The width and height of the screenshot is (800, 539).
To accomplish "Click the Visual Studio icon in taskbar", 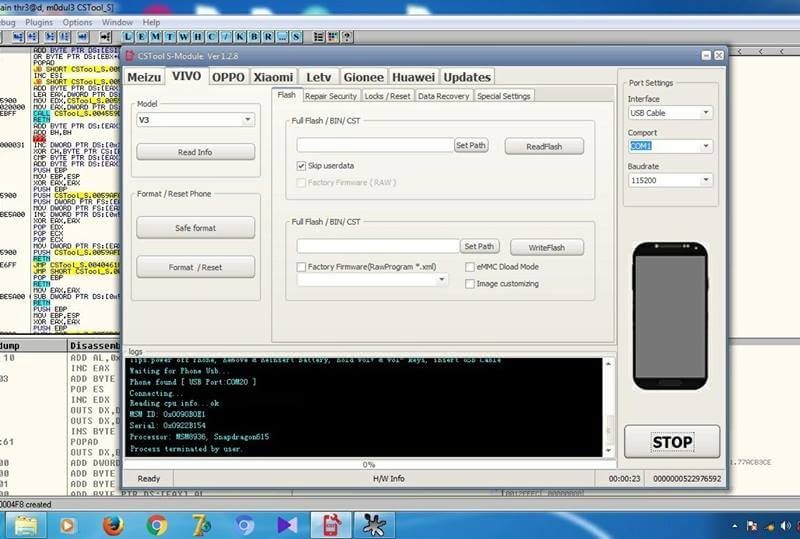I will click(x=287, y=525).
